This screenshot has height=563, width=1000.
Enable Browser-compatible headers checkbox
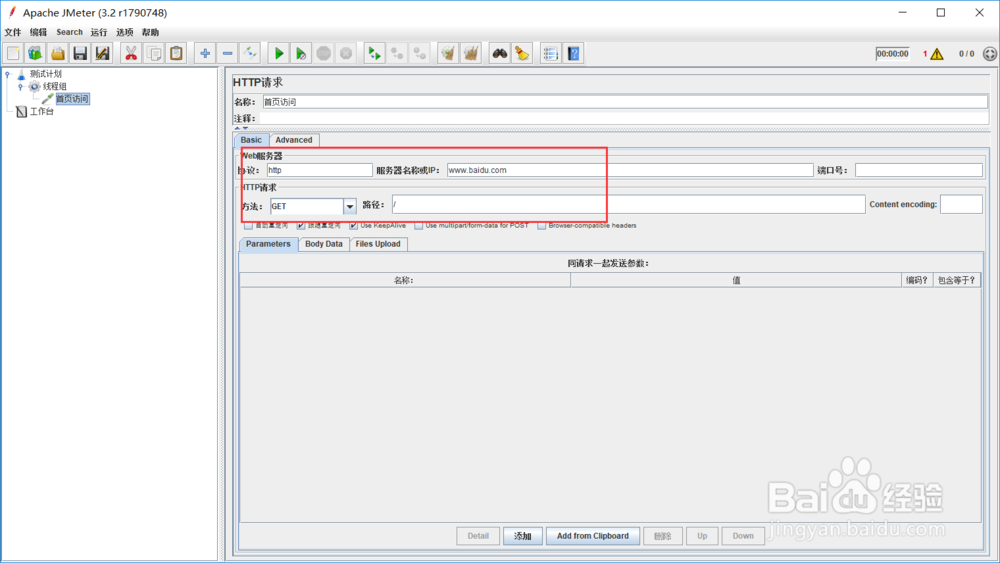click(x=541, y=226)
